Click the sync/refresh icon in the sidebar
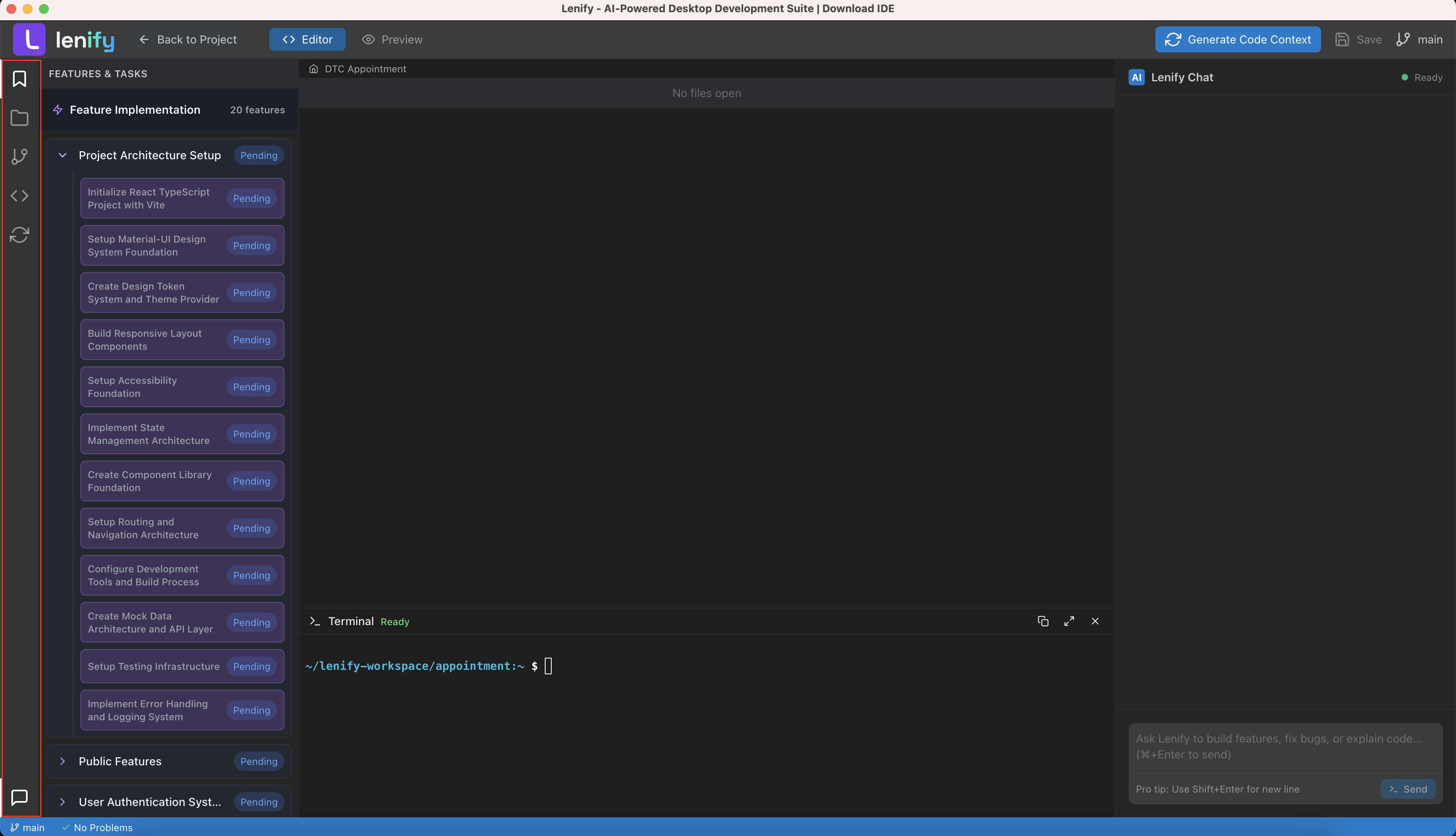This screenshot has height=836, width=1456. 19,234
